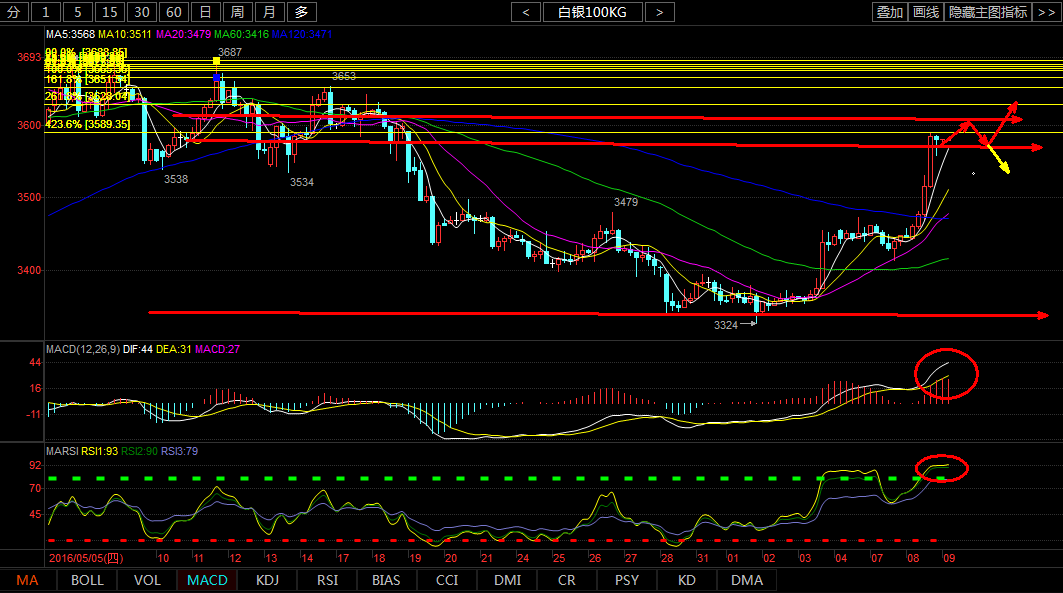The image size is (1063, 593).
Task: Toggle 隐藏主图指标 to hide main indicators
Action: pos(988,12)
